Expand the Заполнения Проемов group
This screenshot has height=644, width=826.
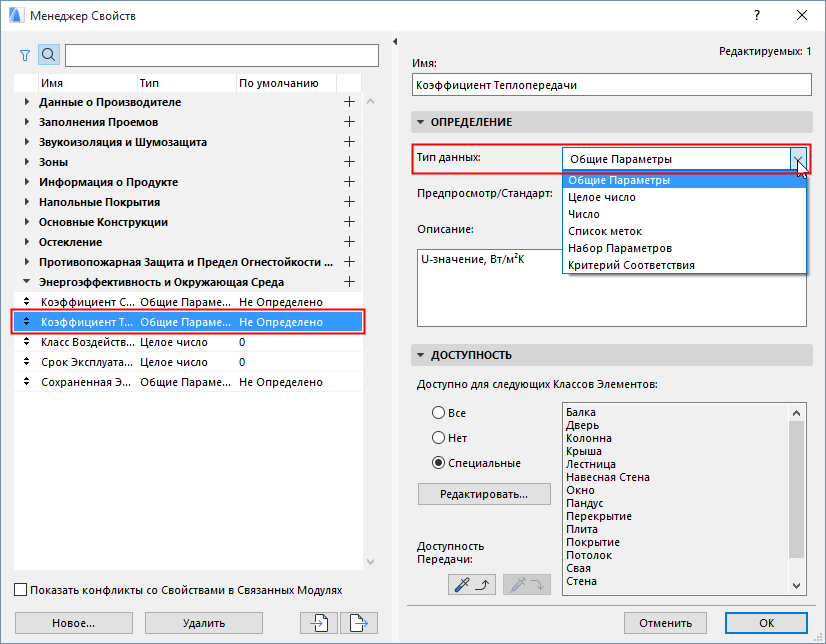coord(26,122)
